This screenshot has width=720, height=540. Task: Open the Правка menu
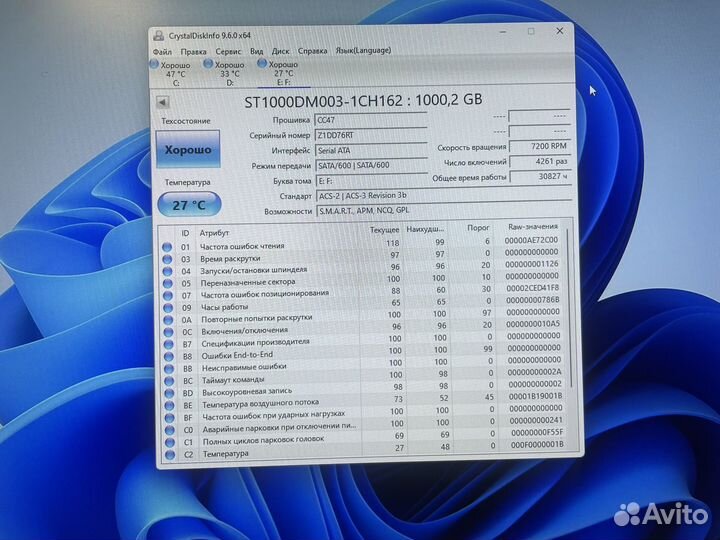[193, 51]
